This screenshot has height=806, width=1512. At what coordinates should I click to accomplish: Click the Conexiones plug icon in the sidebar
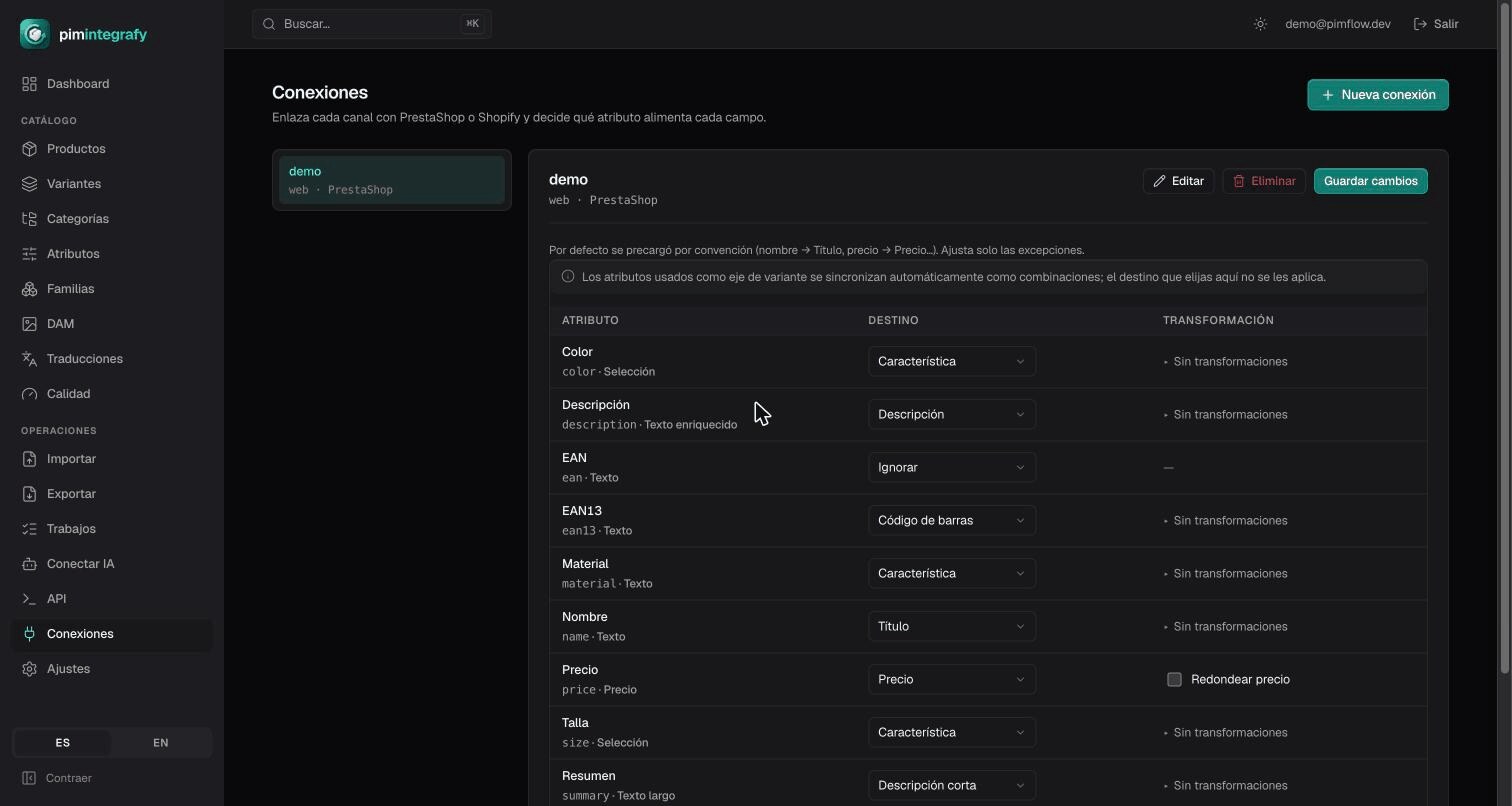(29, 634)
